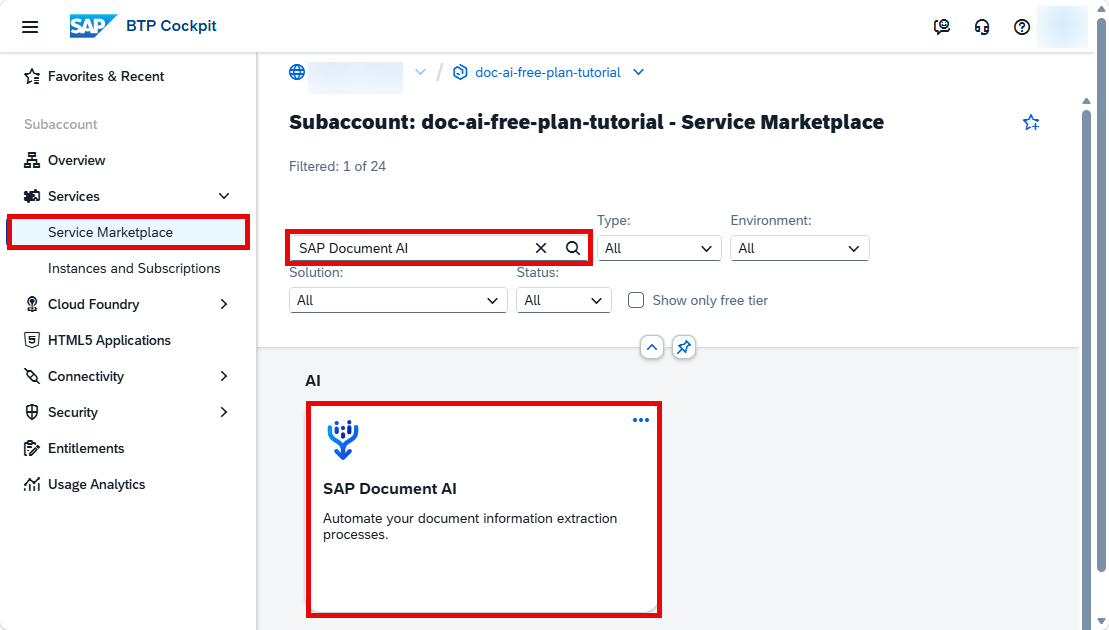1109x630 pixels.
Task: Click the SAP Document AI service logo
Action: point(343,440)
